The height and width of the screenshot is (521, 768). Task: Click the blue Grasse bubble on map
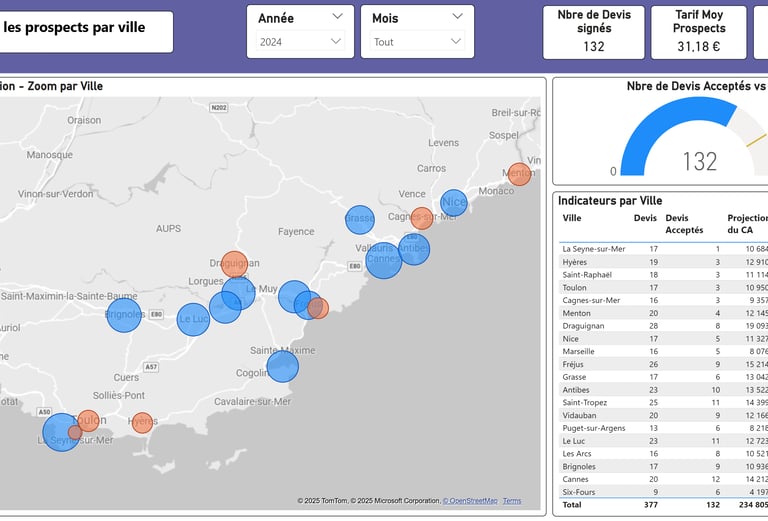(360, 220)
